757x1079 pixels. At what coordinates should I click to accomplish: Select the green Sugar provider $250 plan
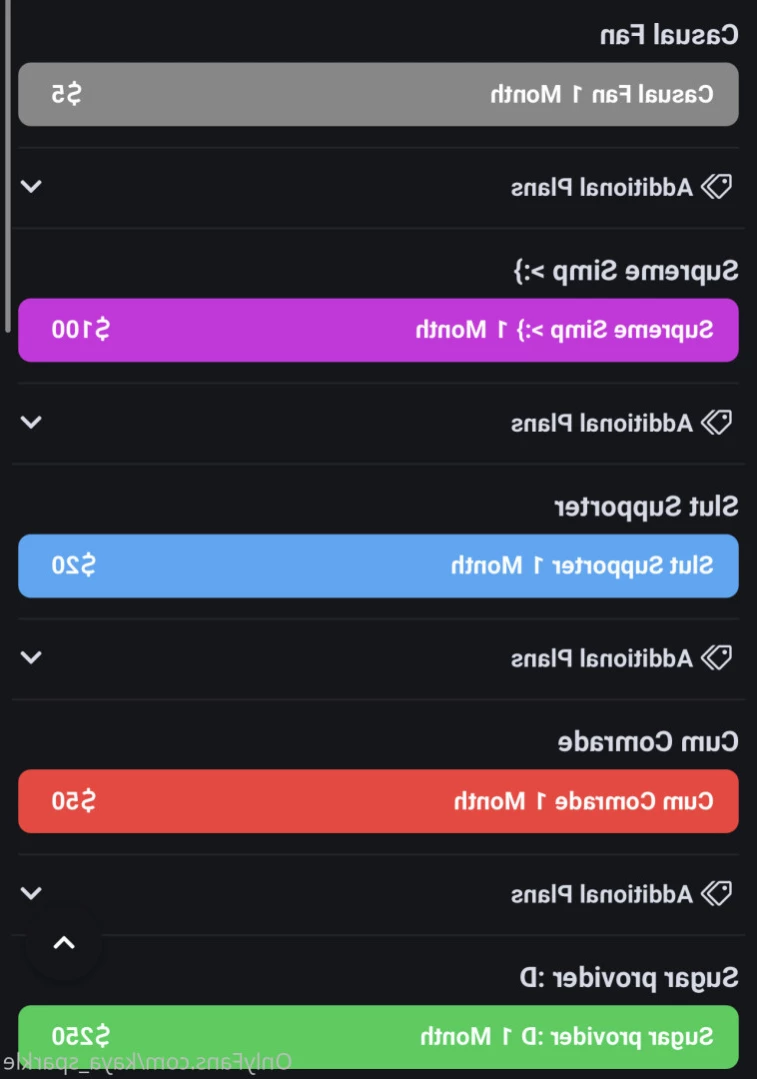[x=378, y=1036]
